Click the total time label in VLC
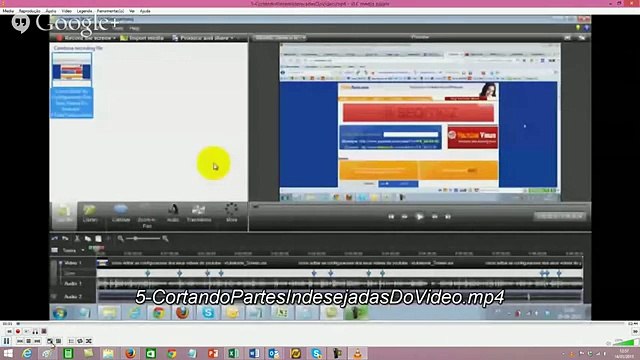 click(633, 324)
